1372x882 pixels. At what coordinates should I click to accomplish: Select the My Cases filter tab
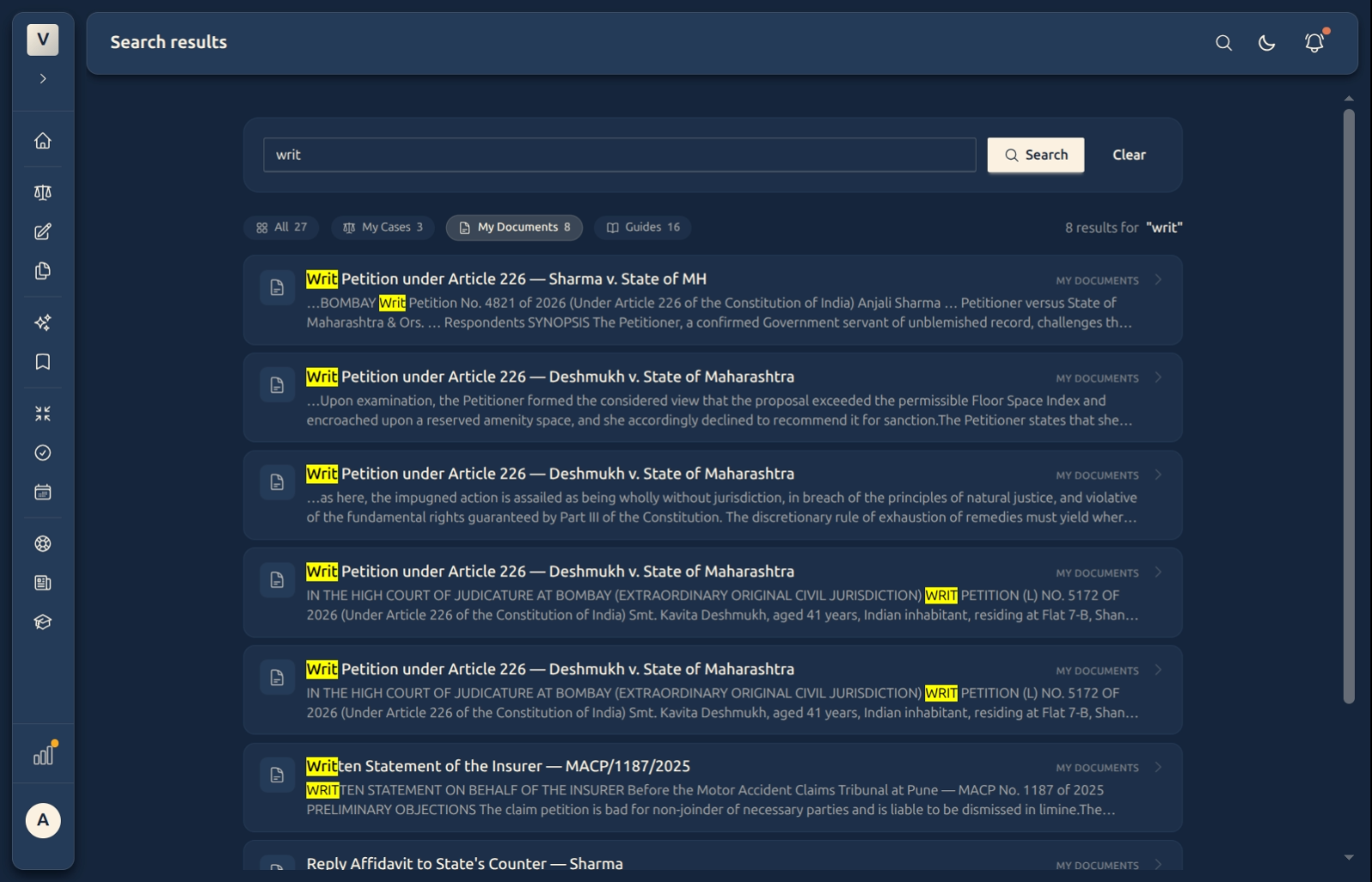[x=382, y=227]
